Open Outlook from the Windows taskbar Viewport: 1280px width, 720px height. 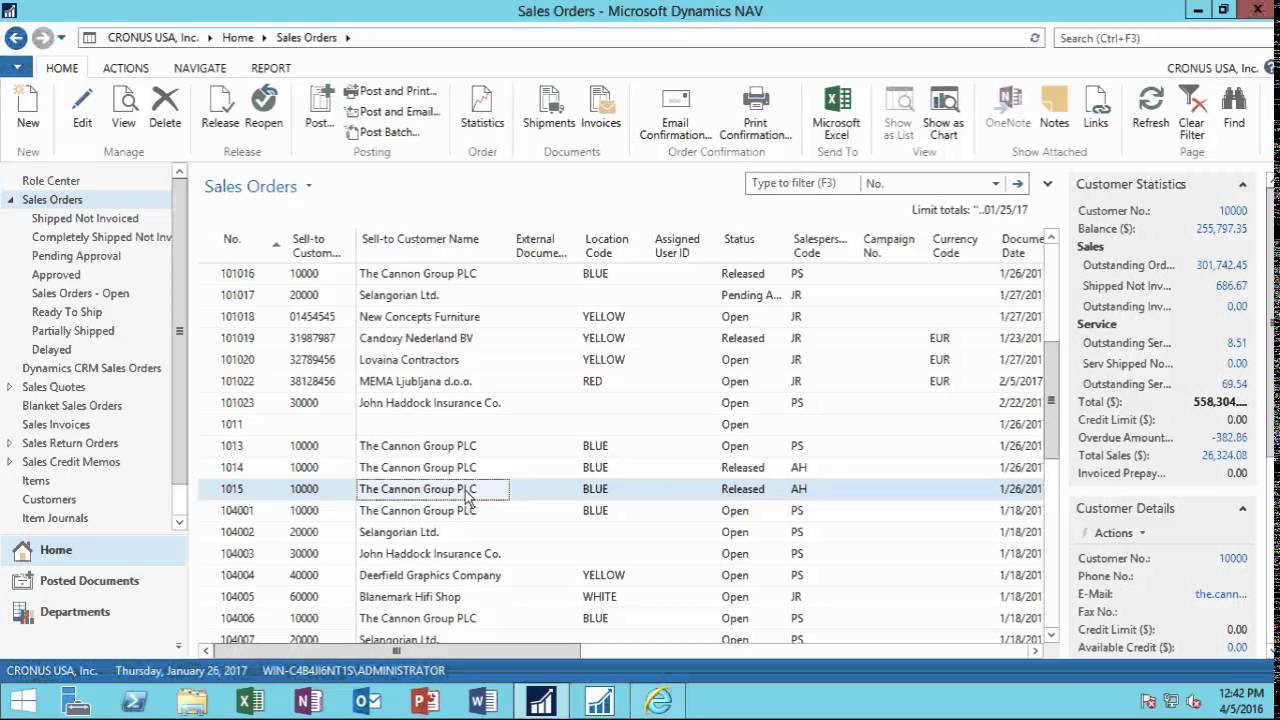[367, 702]
